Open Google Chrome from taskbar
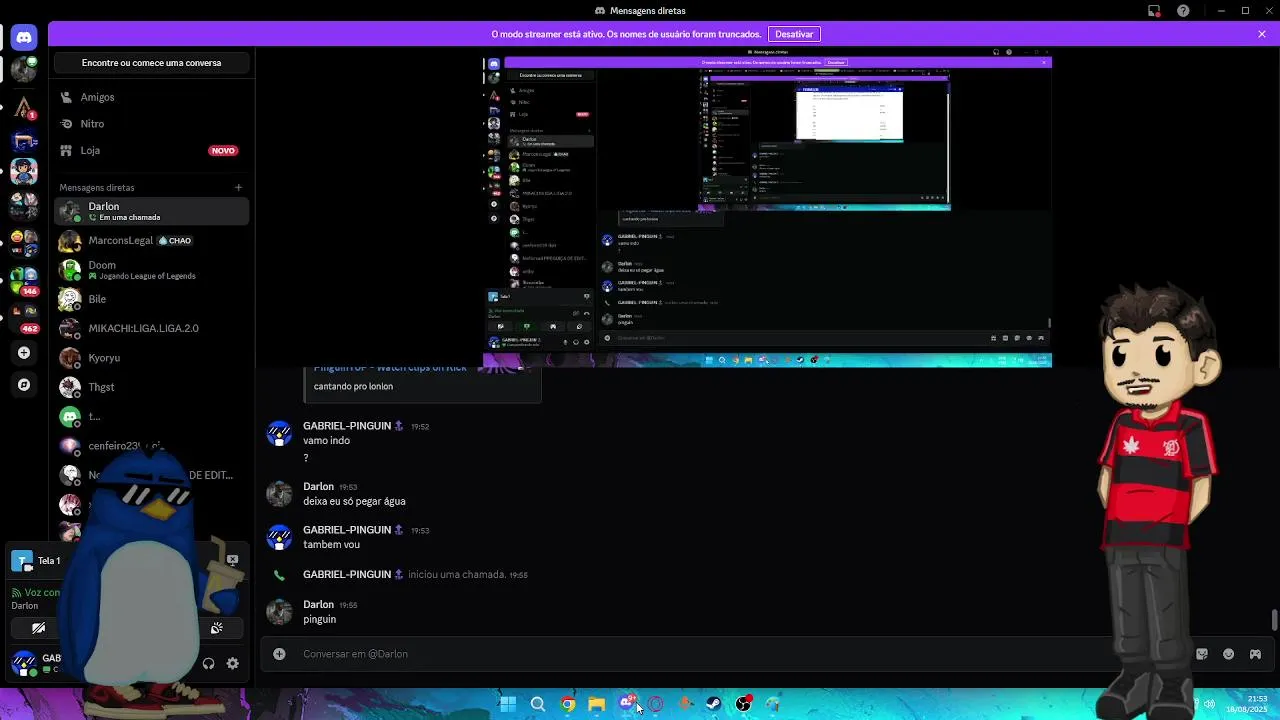 coord(567,704)
